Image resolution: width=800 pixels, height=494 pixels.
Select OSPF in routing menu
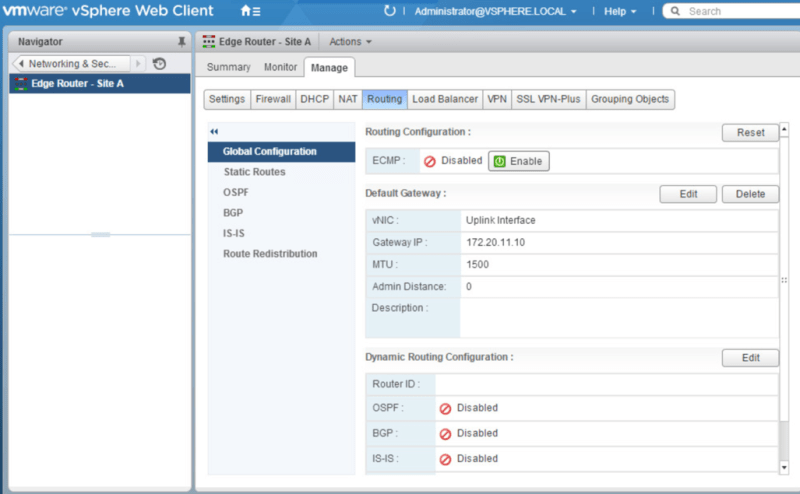point(234,193)
